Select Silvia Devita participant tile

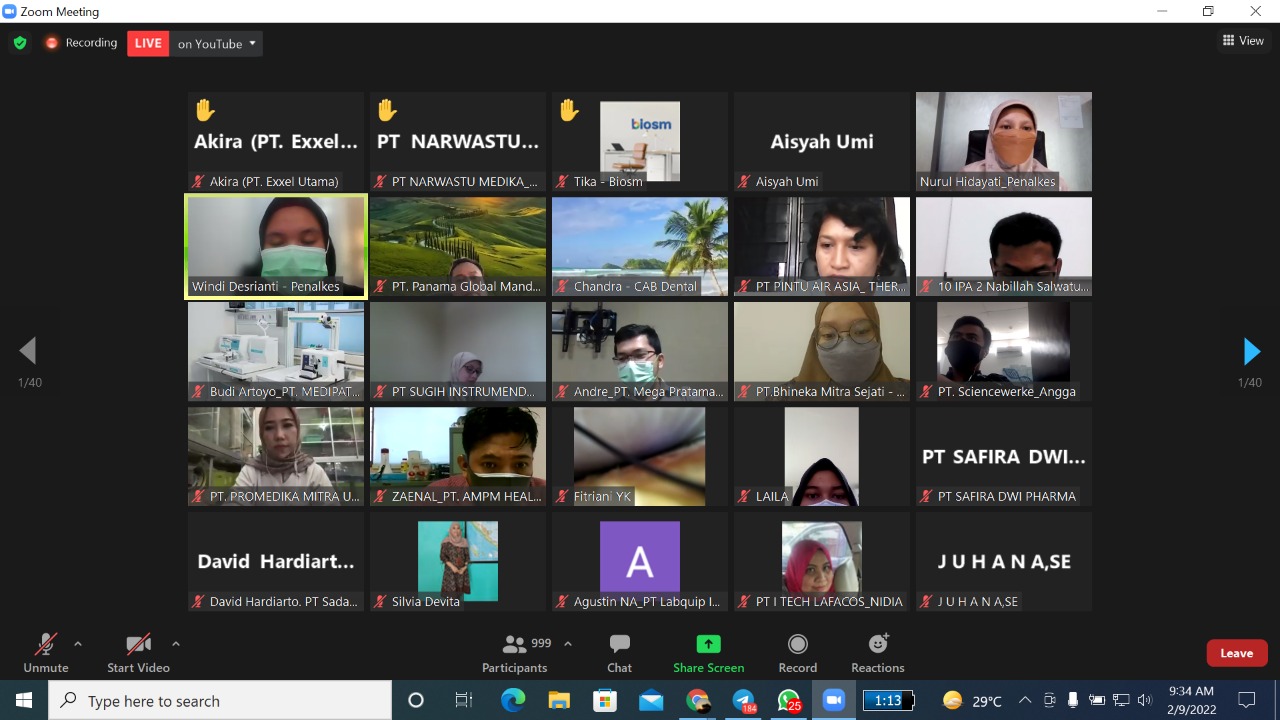458,561
